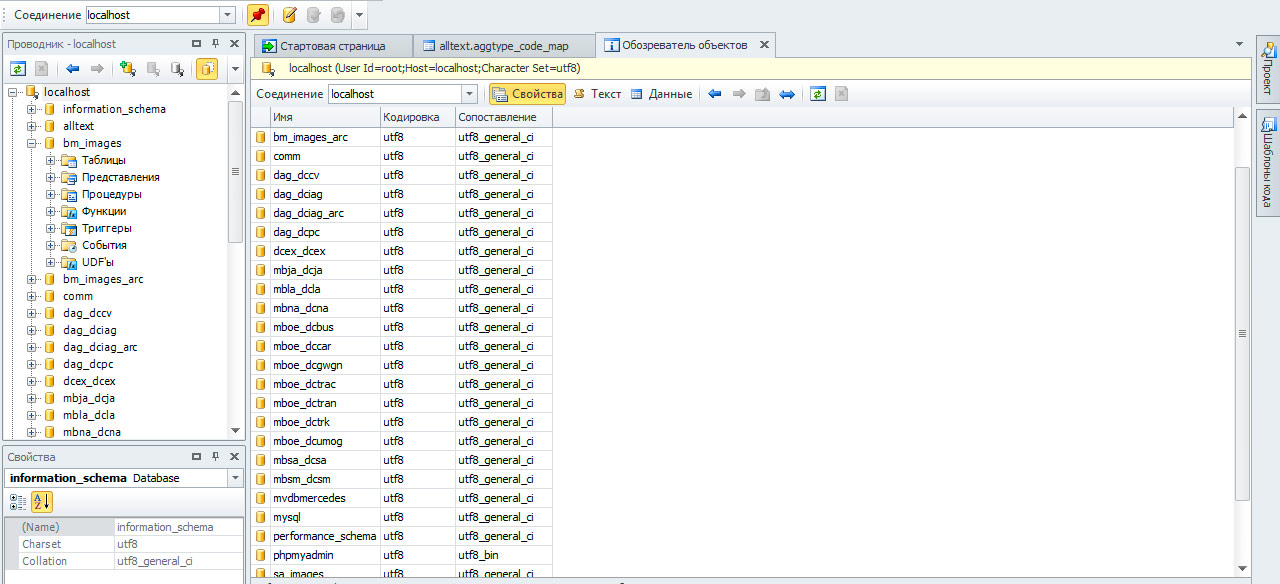Switch properties grid to categorized view
1280x584 pixels.
pos(19,502)
